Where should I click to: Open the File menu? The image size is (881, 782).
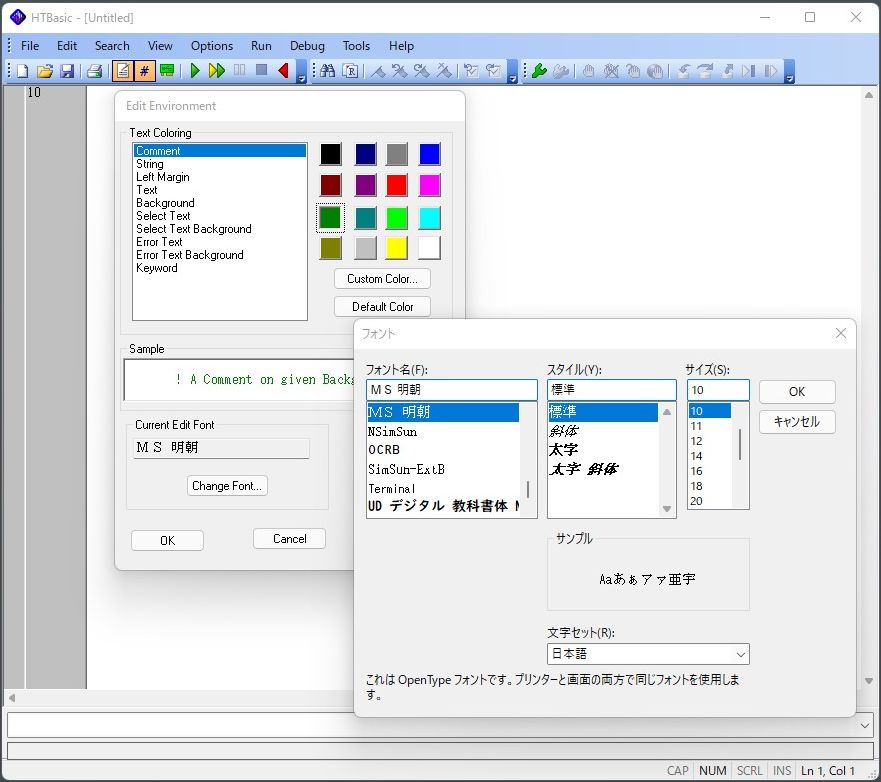[30, 46]
